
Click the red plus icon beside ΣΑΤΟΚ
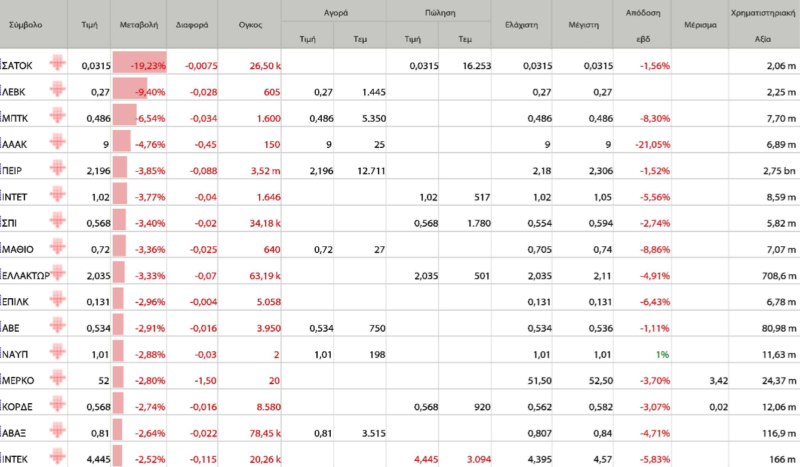(57, 65)
